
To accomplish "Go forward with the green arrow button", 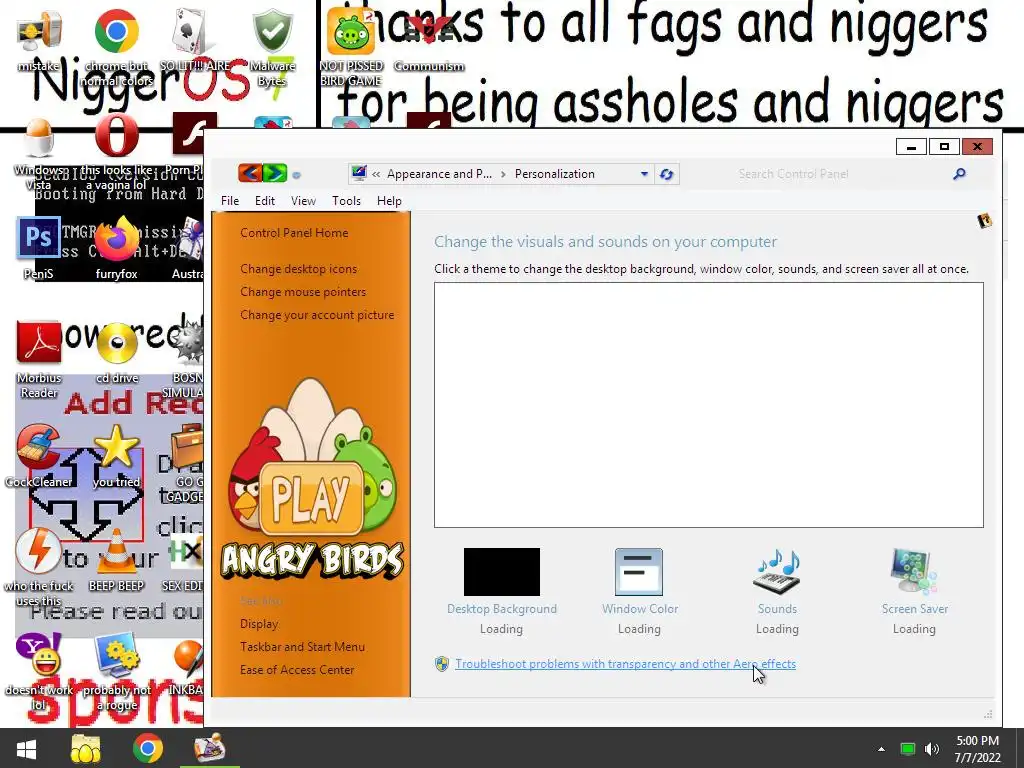I will pyautogui.click(x=275, y=173).
